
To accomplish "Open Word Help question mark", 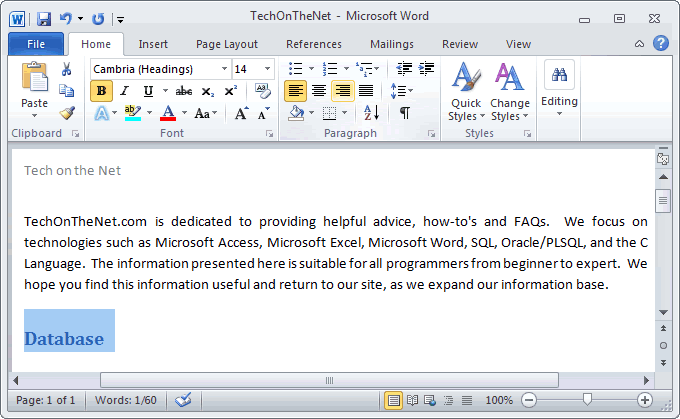I will tap(661, 43).
